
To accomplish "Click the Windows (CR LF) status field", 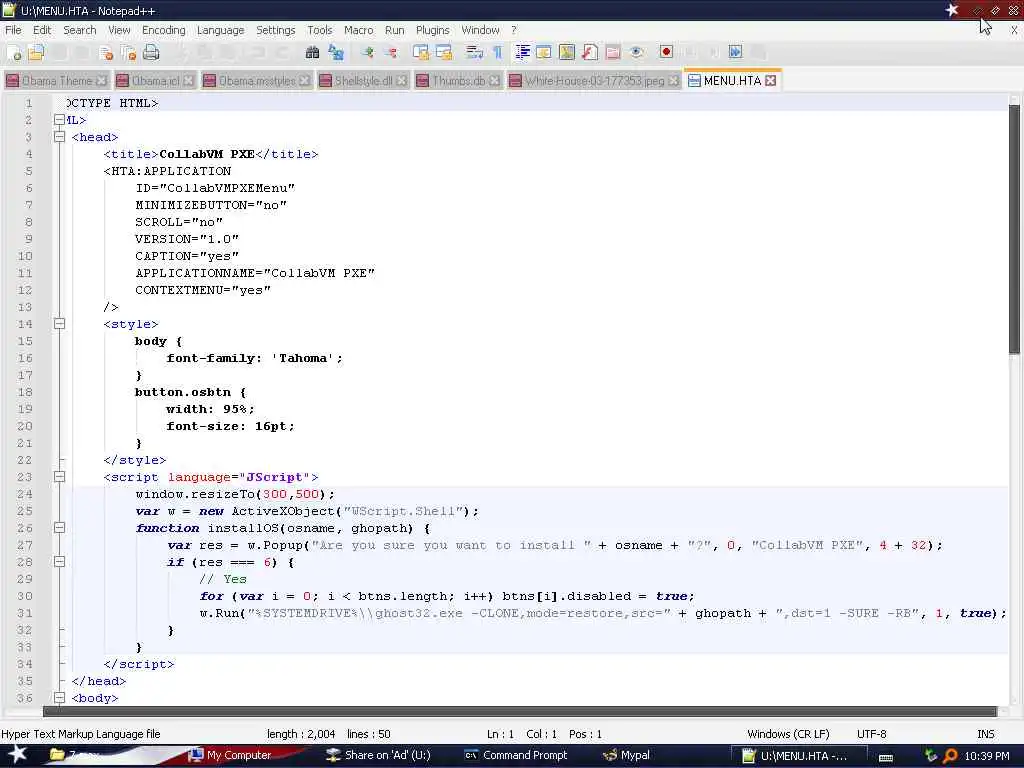I will point(788,734).
